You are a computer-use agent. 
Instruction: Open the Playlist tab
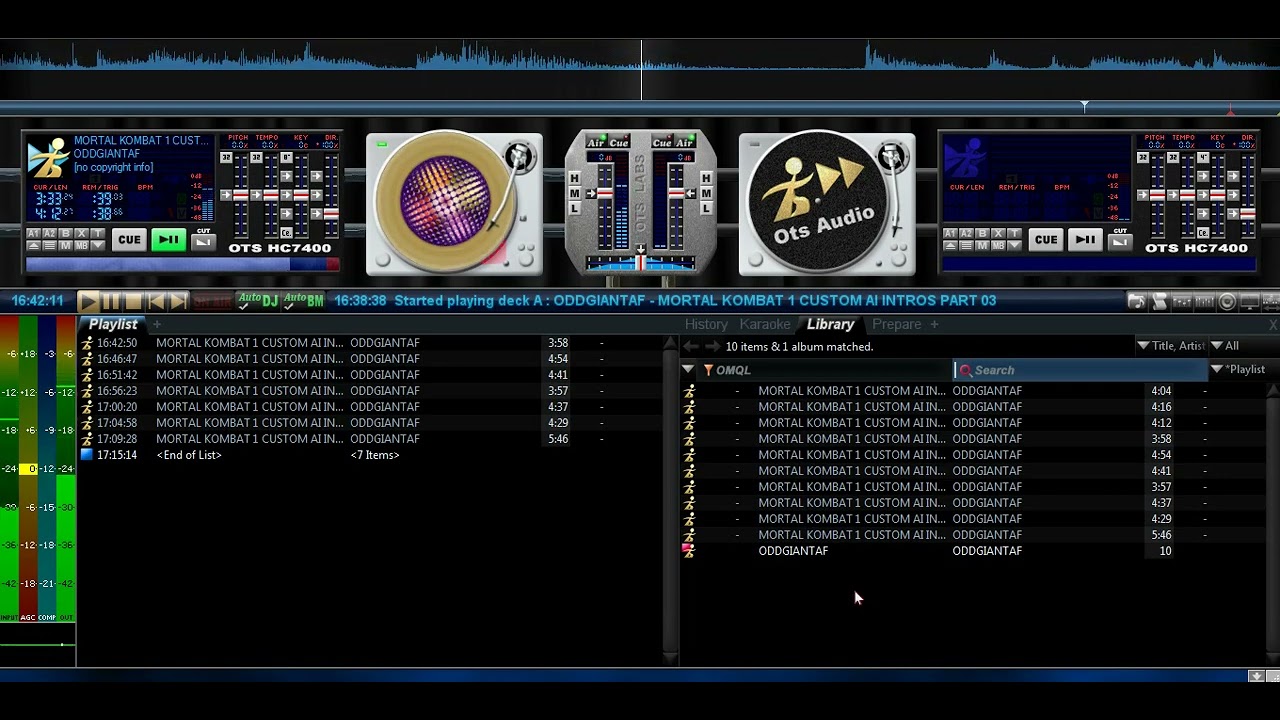coord(113,324)
